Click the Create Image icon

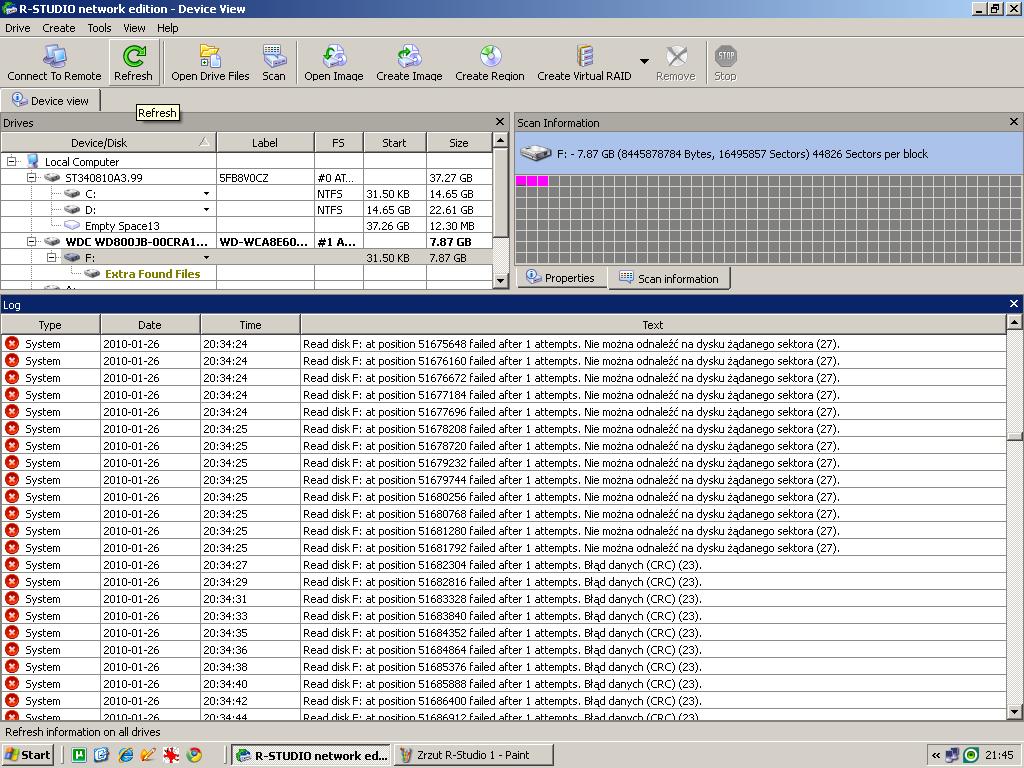[409, 63]
